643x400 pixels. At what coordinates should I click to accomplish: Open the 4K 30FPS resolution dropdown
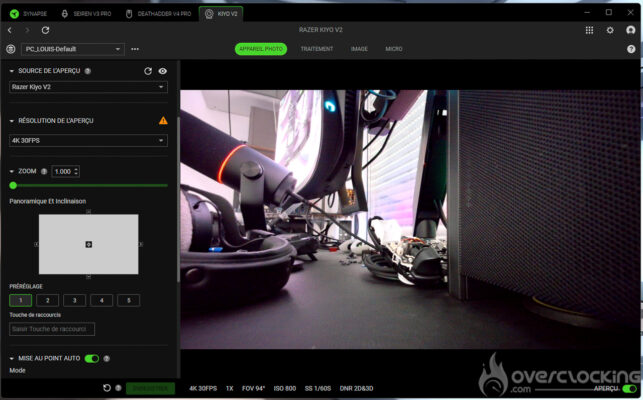pyautogui.click(x=88, y=140)
